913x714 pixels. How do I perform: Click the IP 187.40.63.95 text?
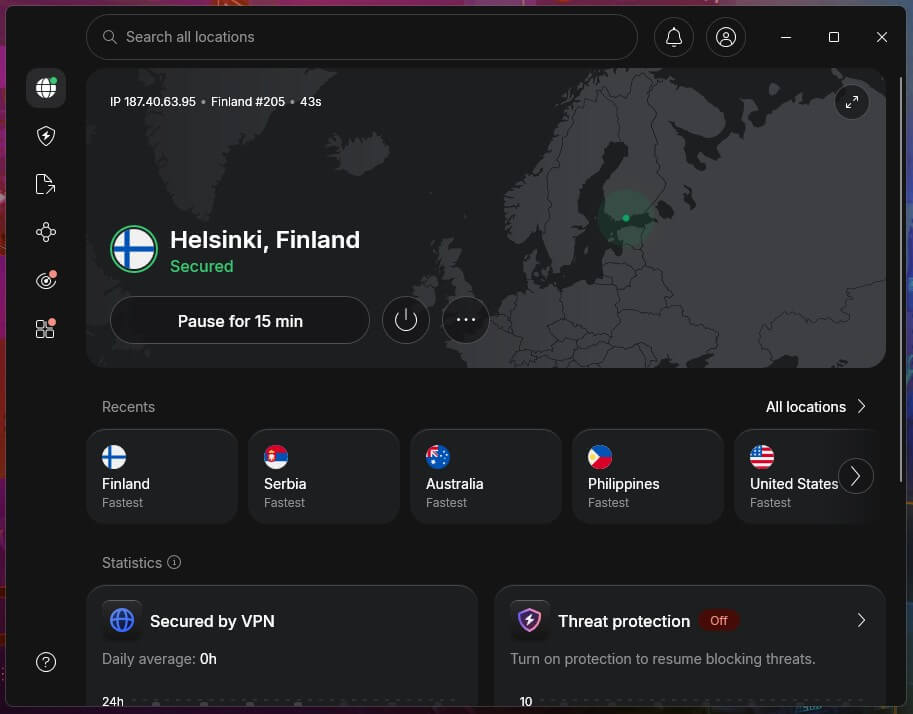click(153, 102)
